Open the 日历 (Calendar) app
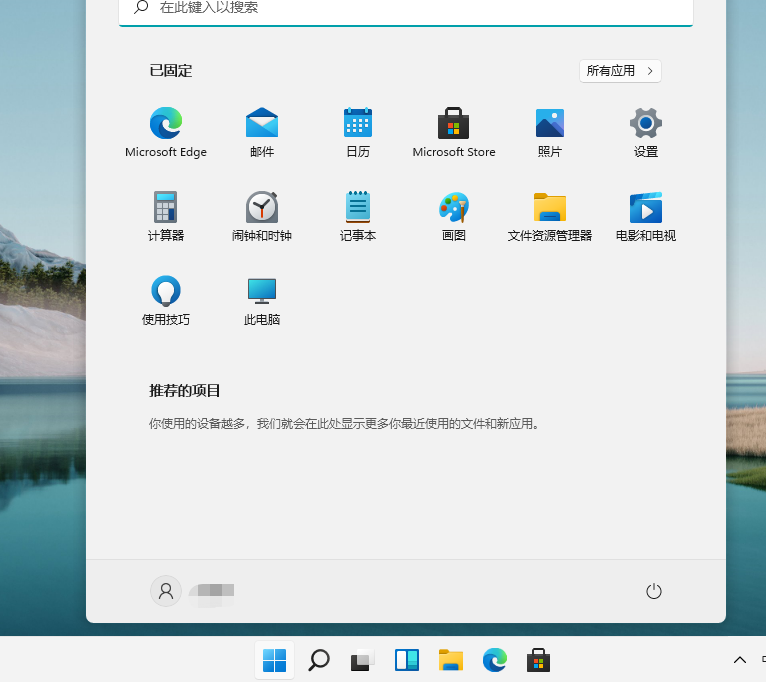This screenshot has height=682, width=766. click(358, 124)
